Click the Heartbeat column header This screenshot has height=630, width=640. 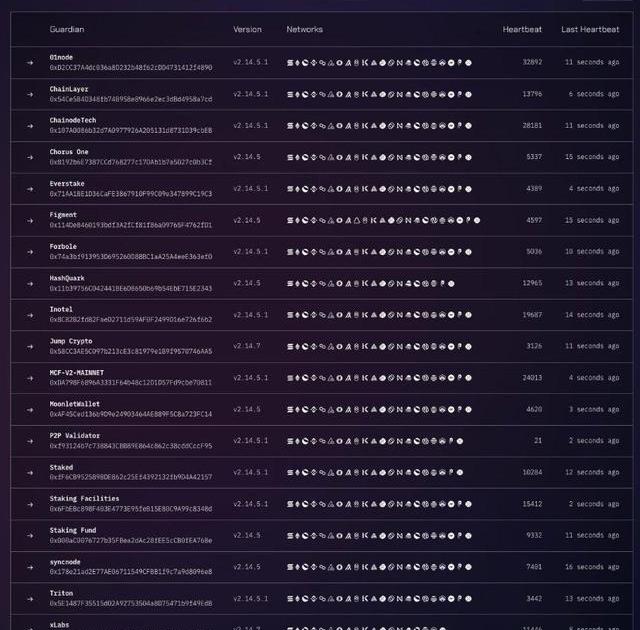522,29
